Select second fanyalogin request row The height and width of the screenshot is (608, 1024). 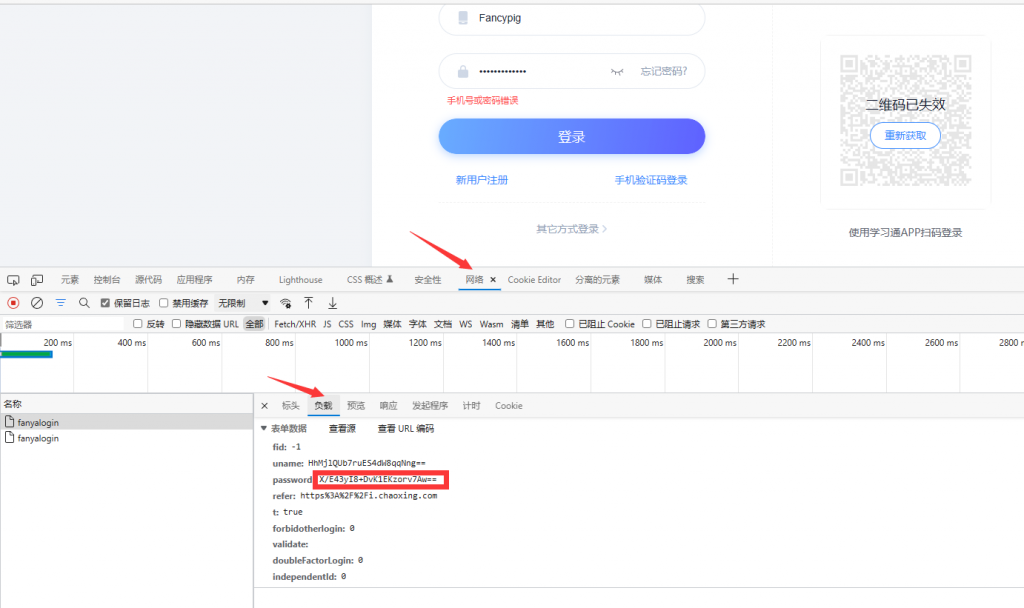tap(127, 438)
